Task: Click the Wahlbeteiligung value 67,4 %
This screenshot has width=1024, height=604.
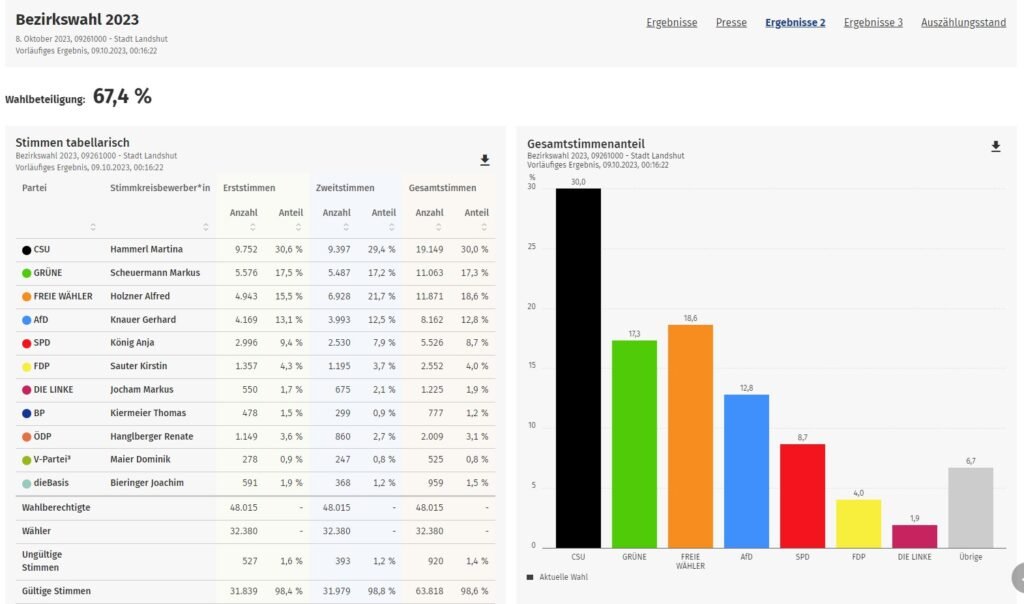Action: [x=122, y=97]
